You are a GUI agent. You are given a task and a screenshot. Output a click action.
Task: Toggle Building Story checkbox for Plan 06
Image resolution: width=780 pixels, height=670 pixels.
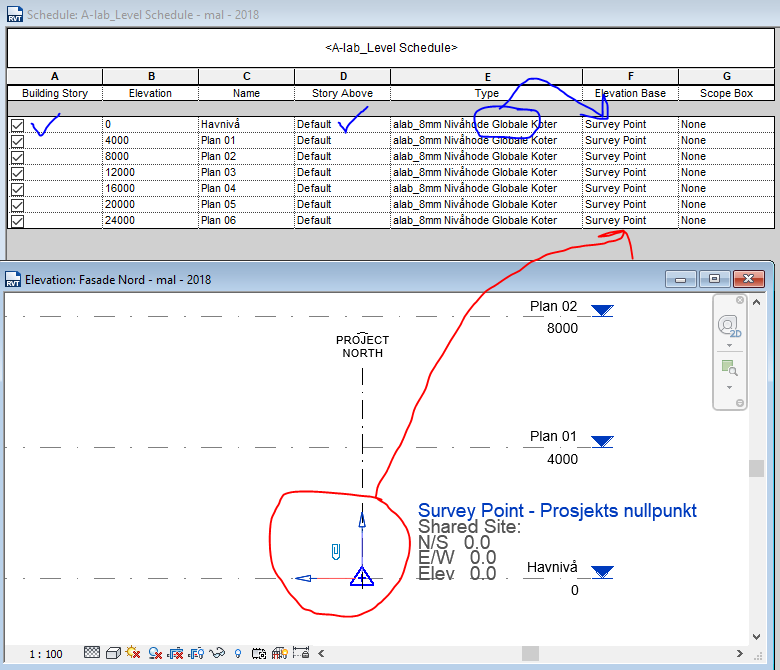[x=17, y=220]
